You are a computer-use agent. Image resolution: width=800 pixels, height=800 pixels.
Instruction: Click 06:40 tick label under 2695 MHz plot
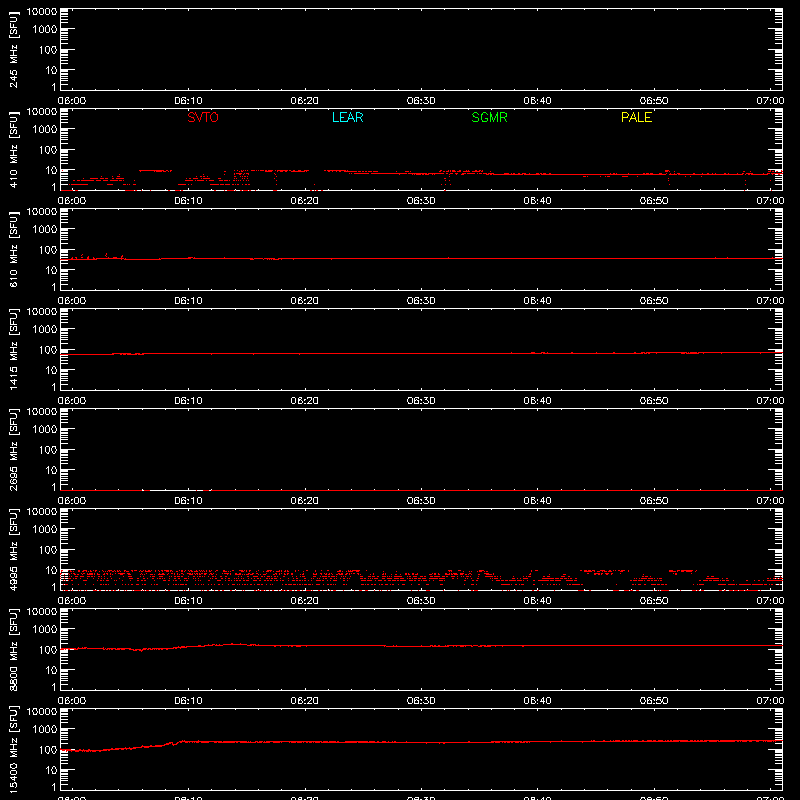point(537,501)
